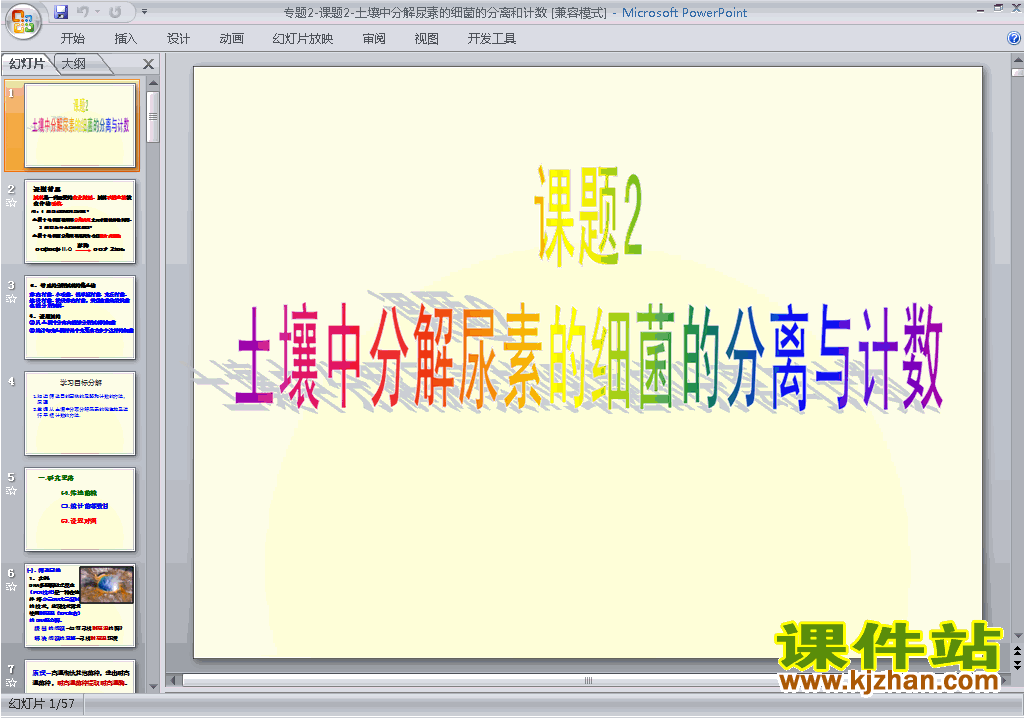Image resolution: width=1024 pixels, height=718 pixels.
Task: Click thumbnail pane scroll down arrow
Action: pyautogui.click(x=153, y=687)
